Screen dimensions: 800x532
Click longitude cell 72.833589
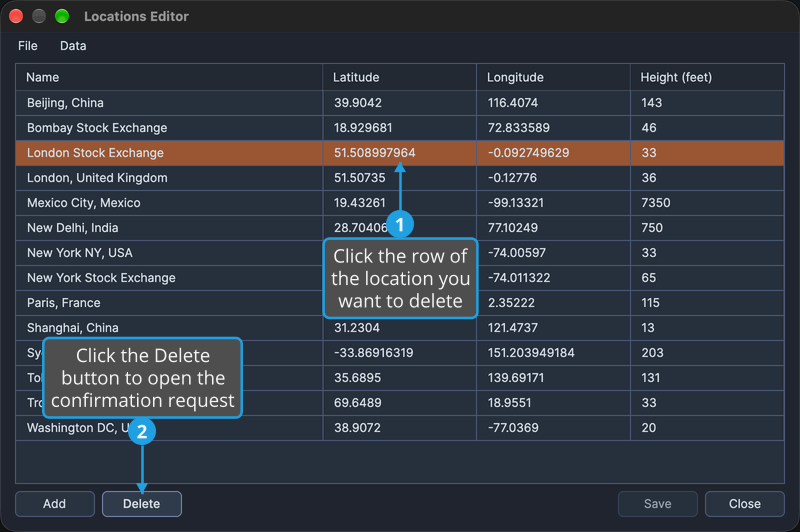(553, 128)
